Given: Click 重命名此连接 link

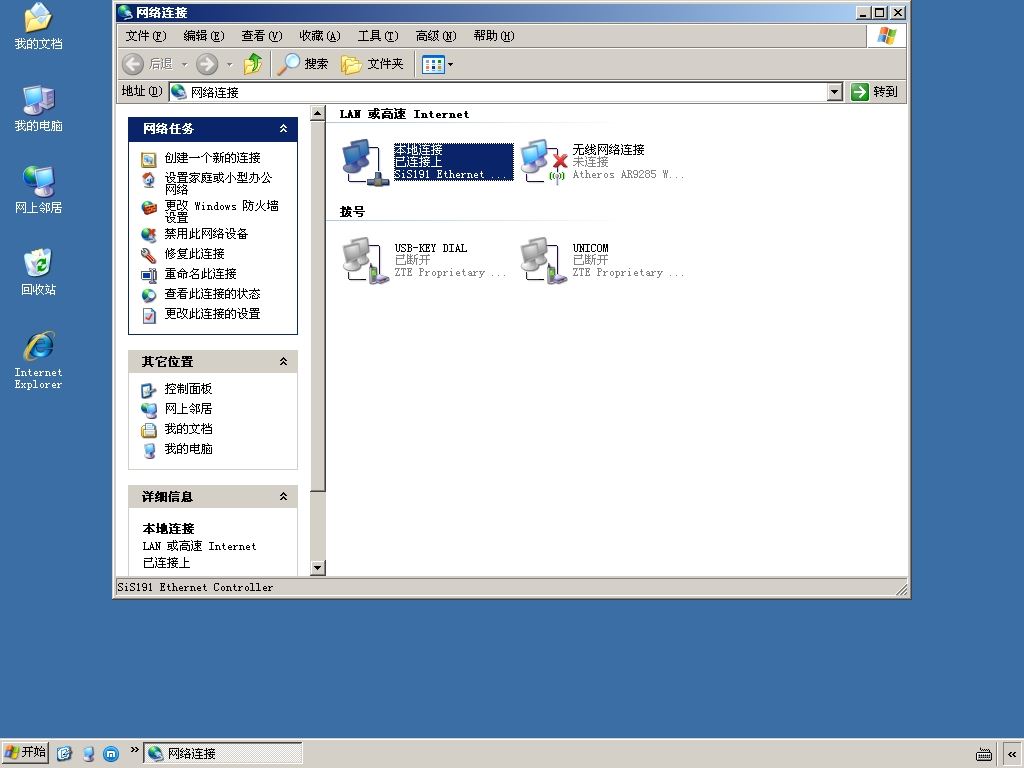Looking at the screenshot, I should [x=200, y=274].
